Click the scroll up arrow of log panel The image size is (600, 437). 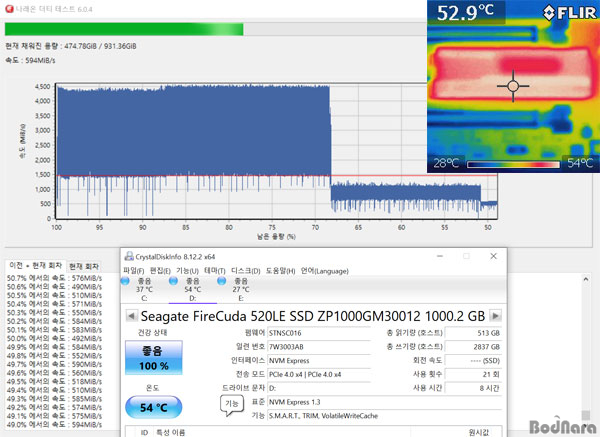(x=585, y=279)
